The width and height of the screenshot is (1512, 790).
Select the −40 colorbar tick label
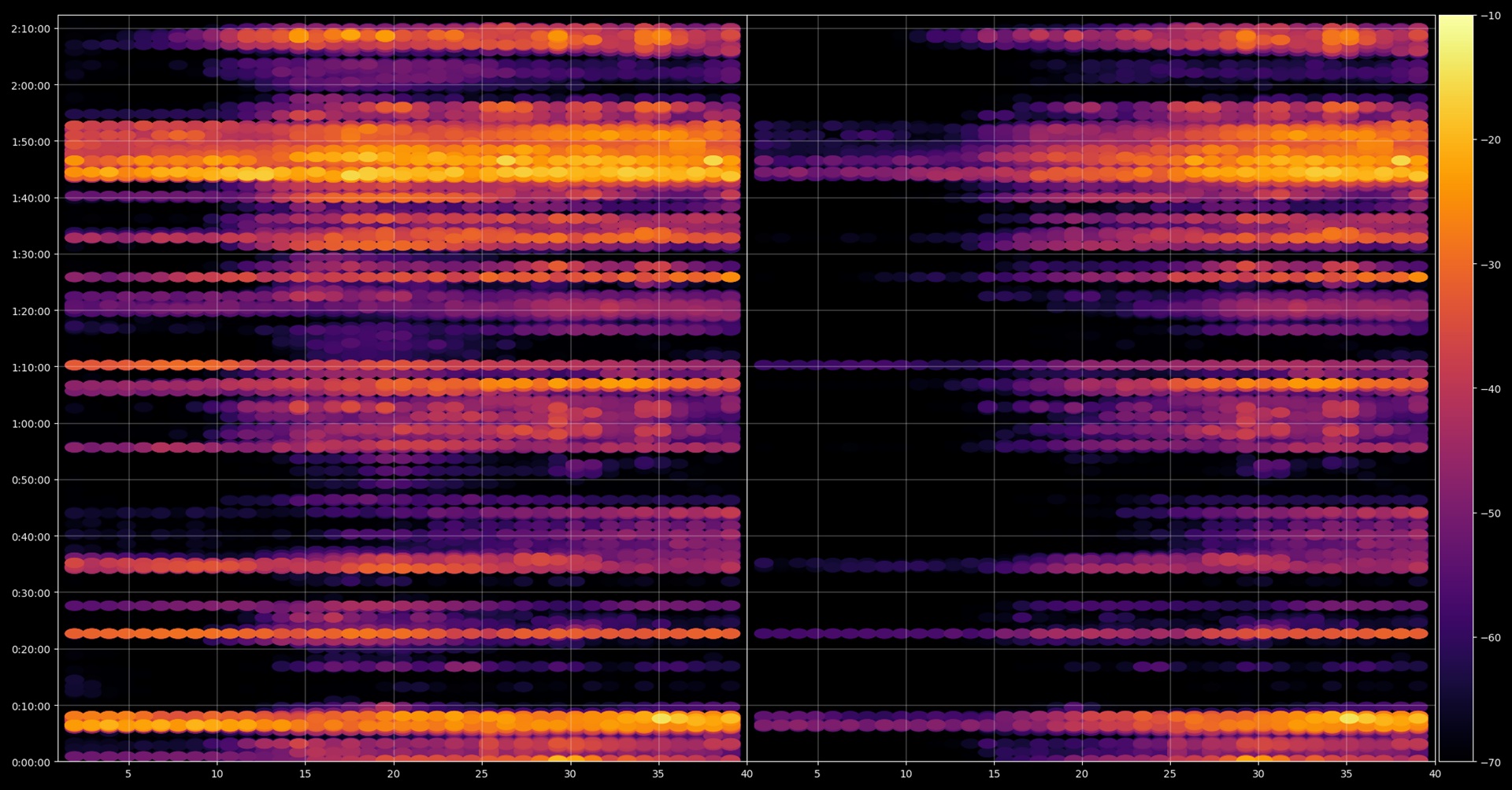pos(1491,389)
